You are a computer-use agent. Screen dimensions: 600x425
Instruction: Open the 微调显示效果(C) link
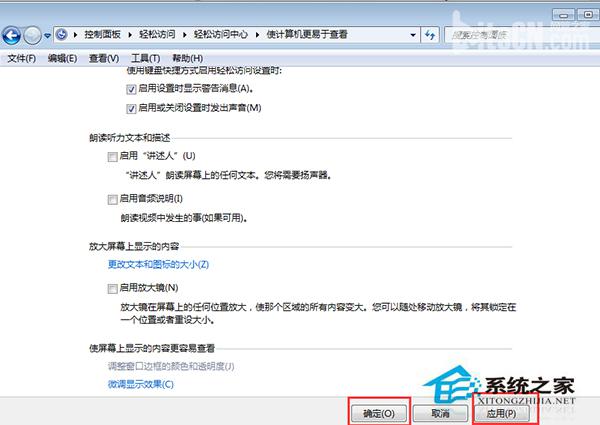coord(141,384)
